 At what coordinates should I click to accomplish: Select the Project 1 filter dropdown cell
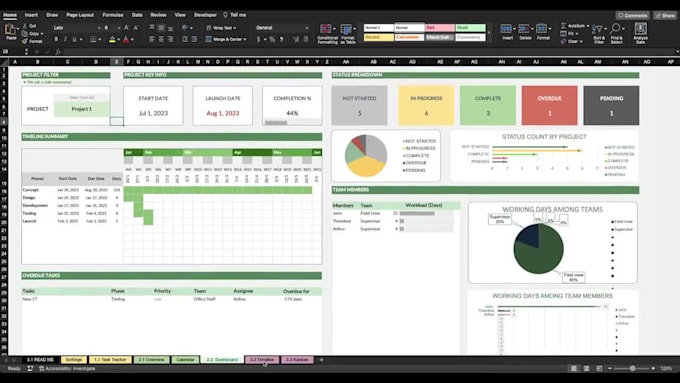[x=82, y=109]
